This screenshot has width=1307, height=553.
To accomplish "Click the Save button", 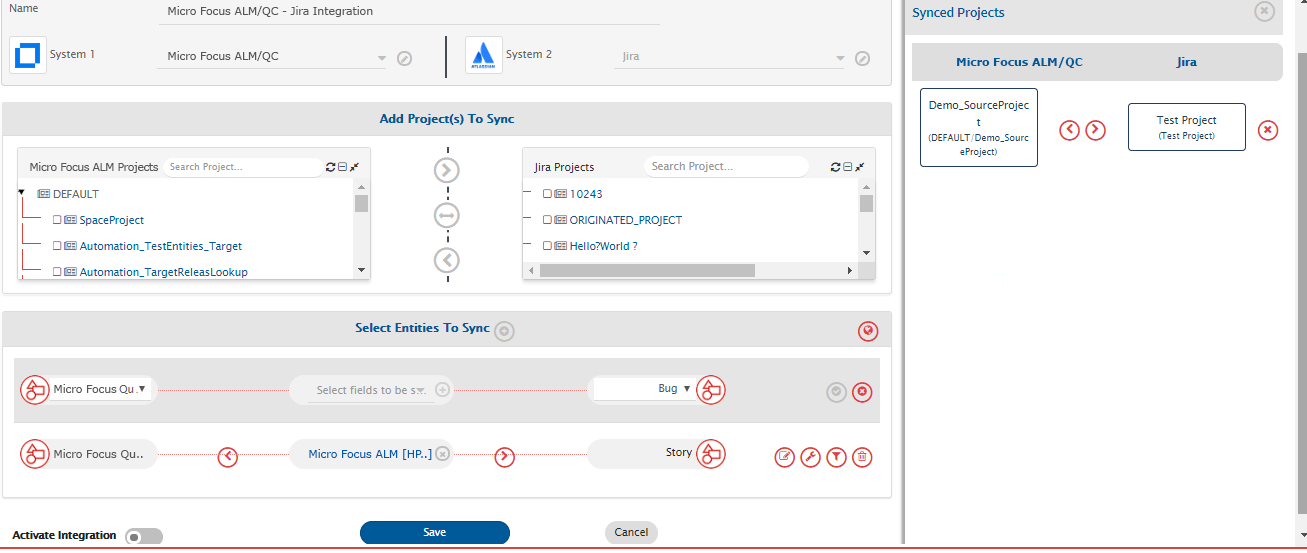I will click(434, 533).
